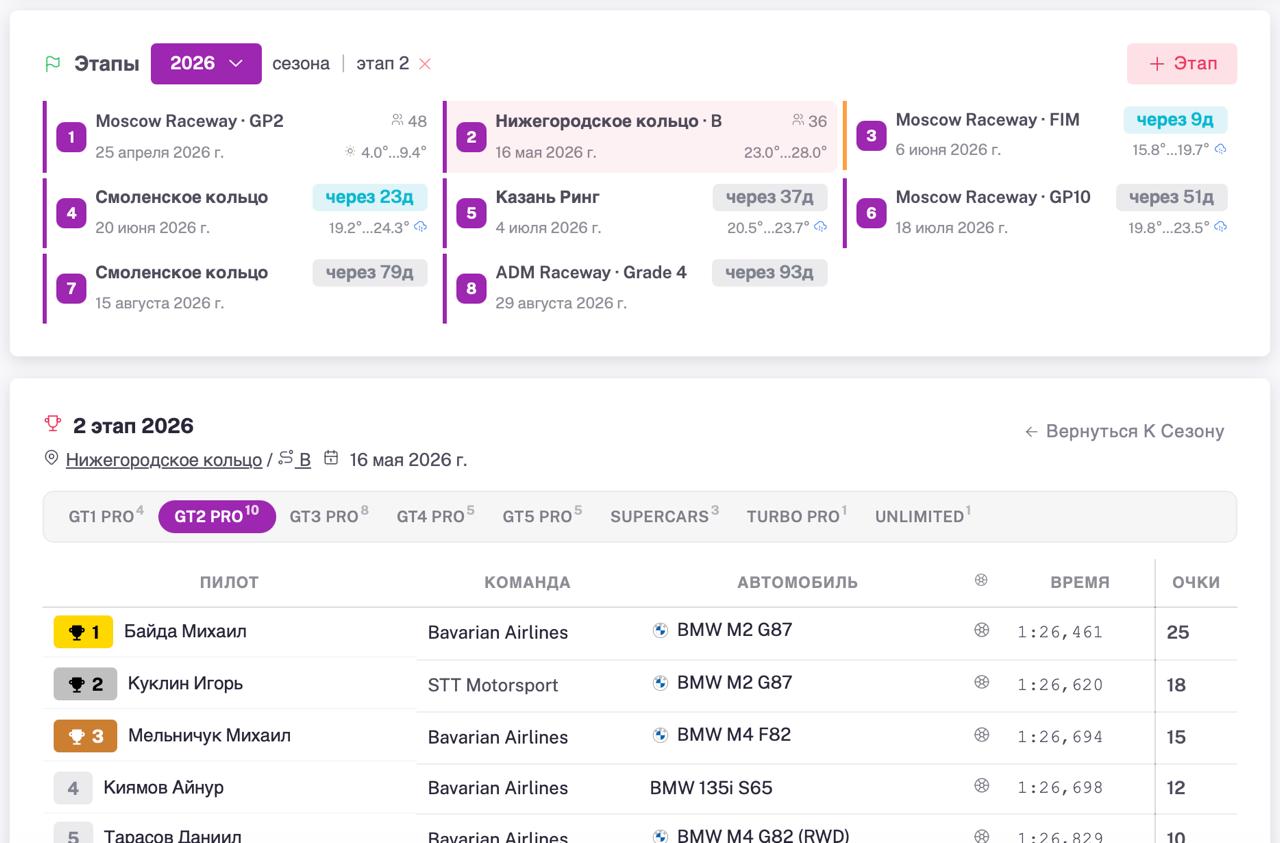Clear the 'этап 2' filter with the X
This screenshot has height=843, width=1280.
point(425,64)
